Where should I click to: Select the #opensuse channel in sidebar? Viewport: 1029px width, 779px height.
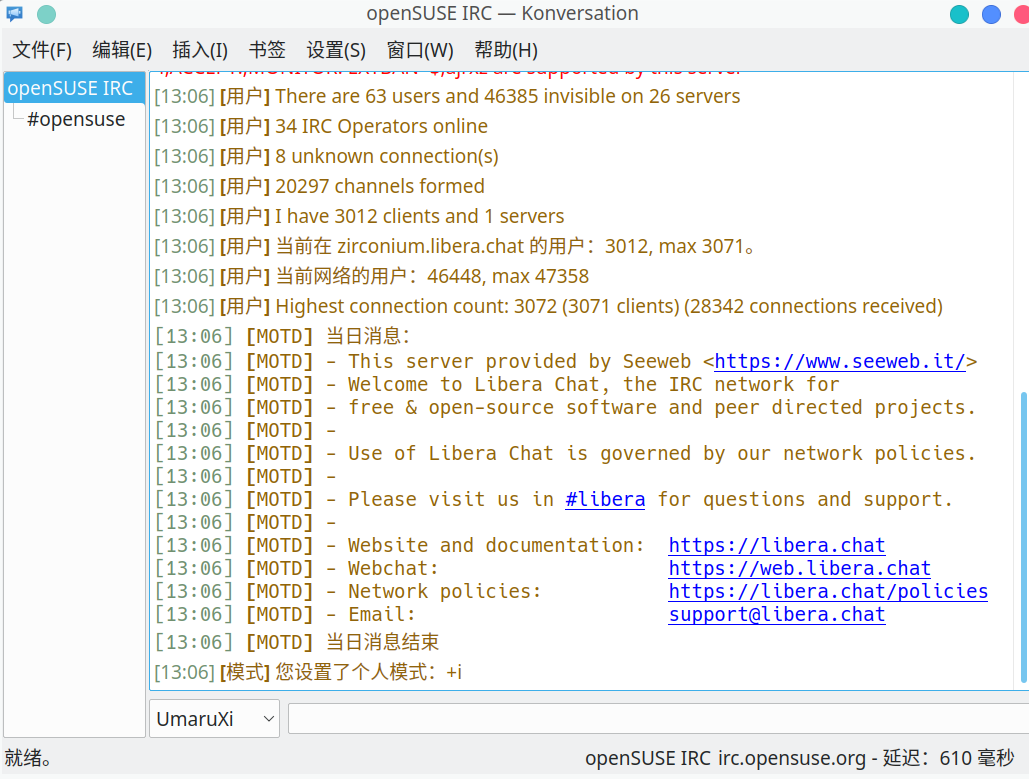click(x=76, y=119)
